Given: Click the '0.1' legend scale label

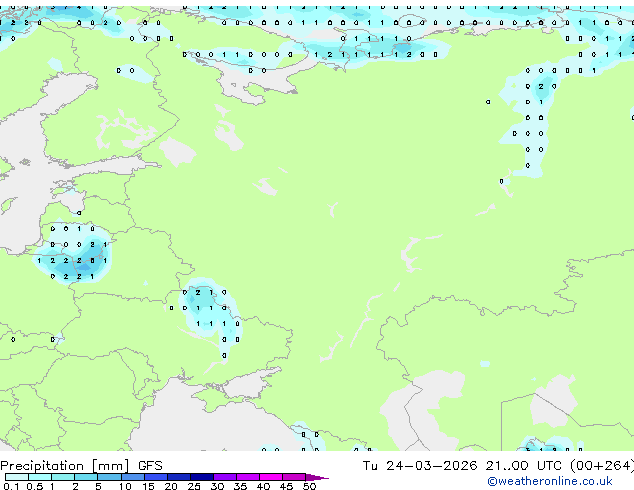Looking at the screenshot, I should pyautogui.click(x=11, y=486).
